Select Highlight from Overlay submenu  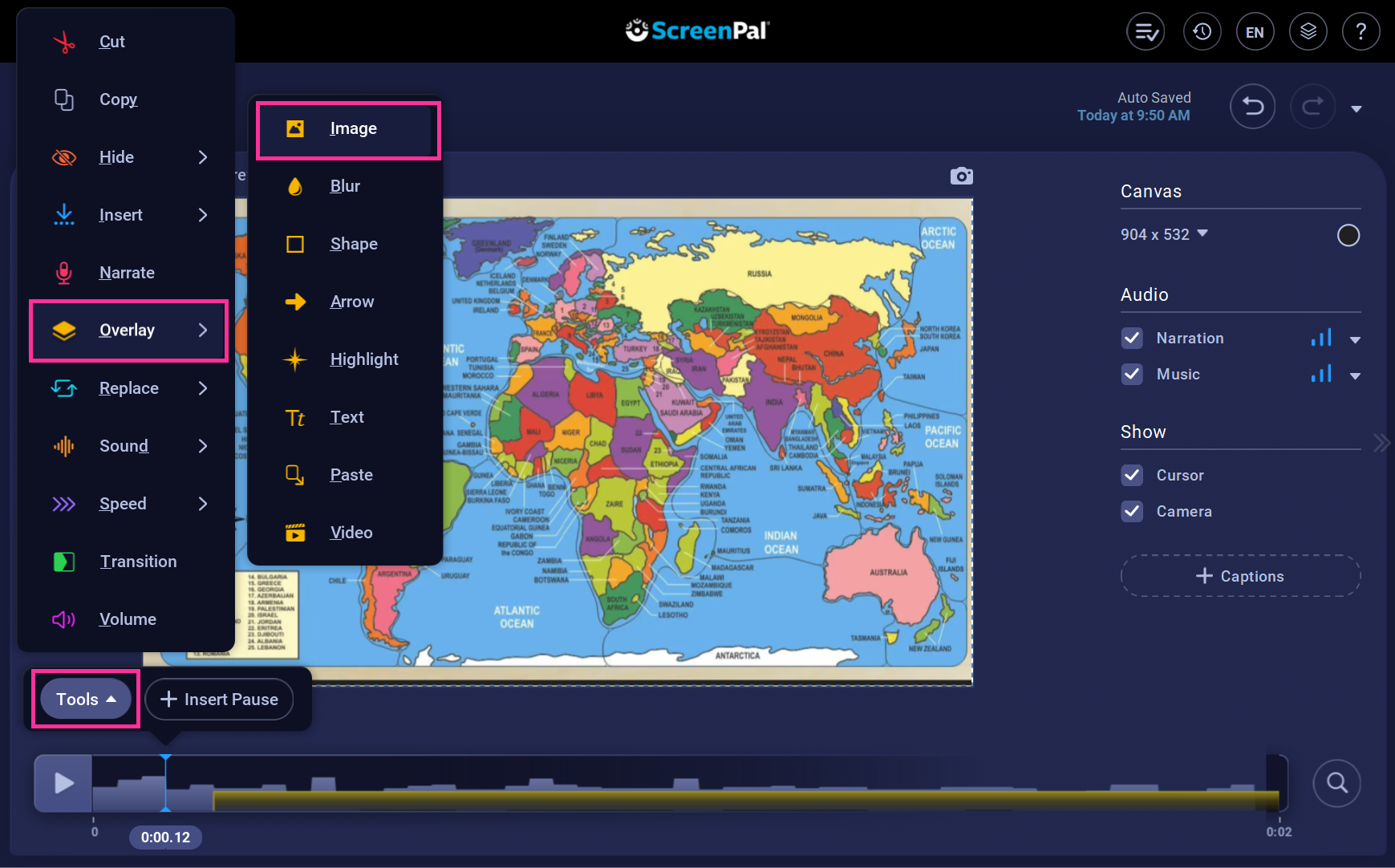[345, 359]
